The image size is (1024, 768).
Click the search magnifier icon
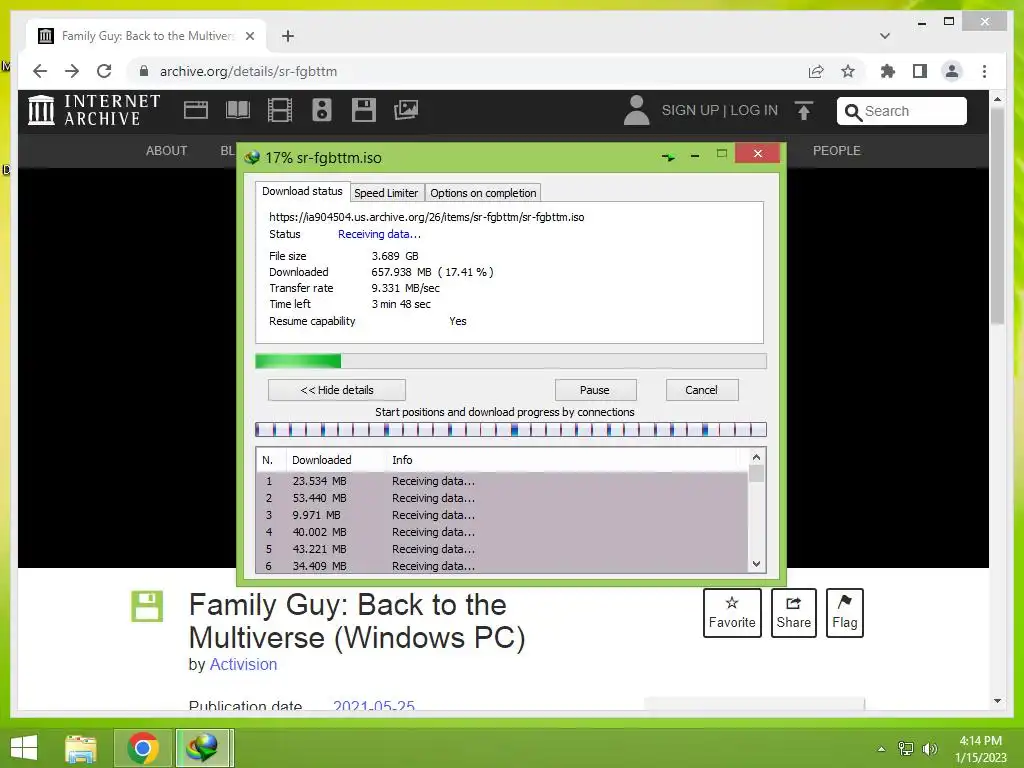click(x=852, y=112)
